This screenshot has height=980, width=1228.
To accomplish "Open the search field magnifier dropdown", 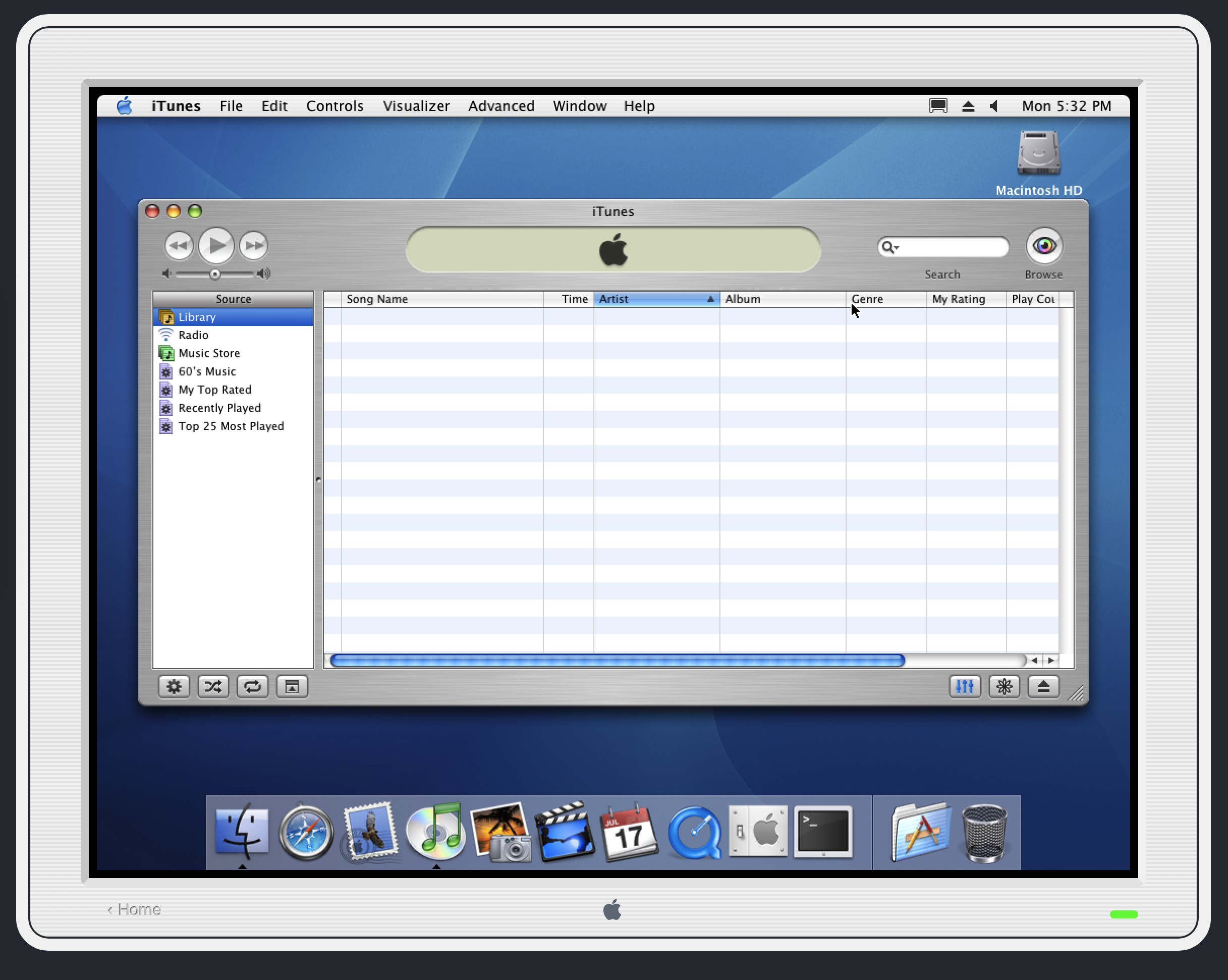I will [x=889, y=247].
